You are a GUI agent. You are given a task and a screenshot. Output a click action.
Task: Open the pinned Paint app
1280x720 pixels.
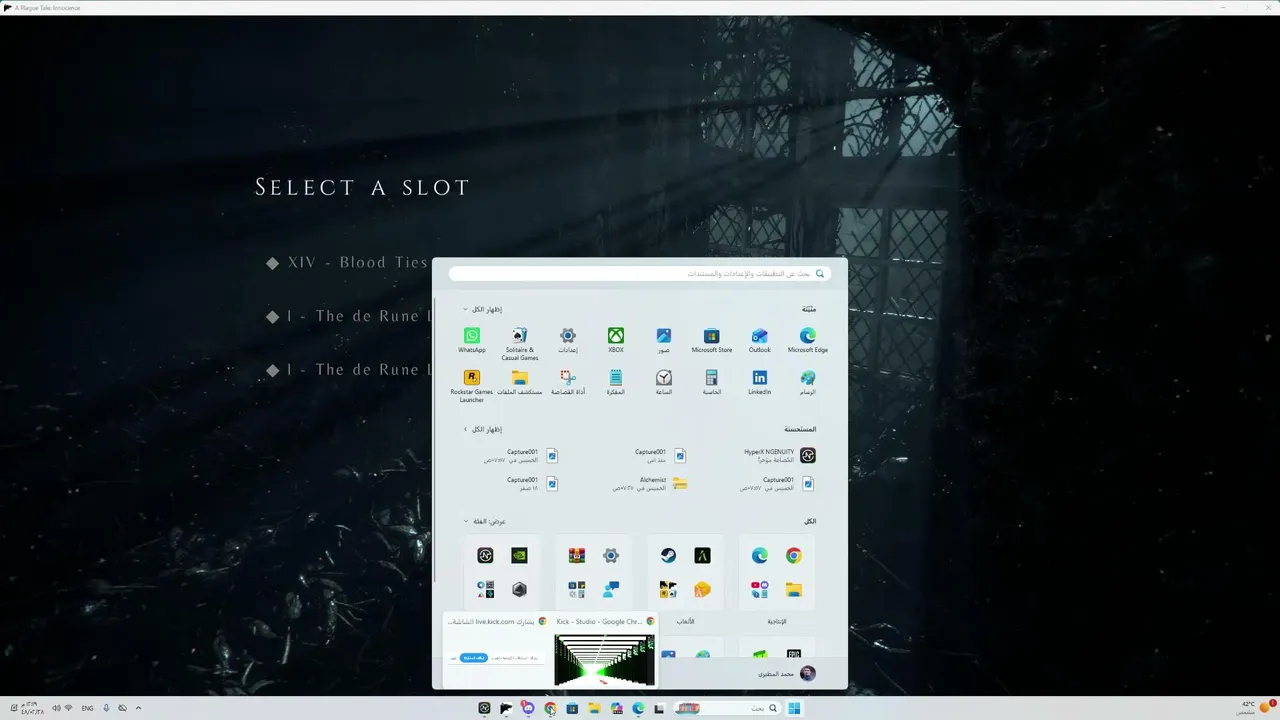click(x=808, y=383)
